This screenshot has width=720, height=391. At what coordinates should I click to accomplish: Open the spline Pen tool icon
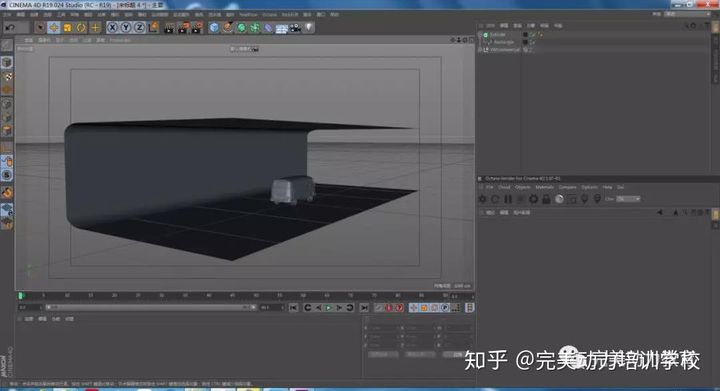[x=227, y=28]
